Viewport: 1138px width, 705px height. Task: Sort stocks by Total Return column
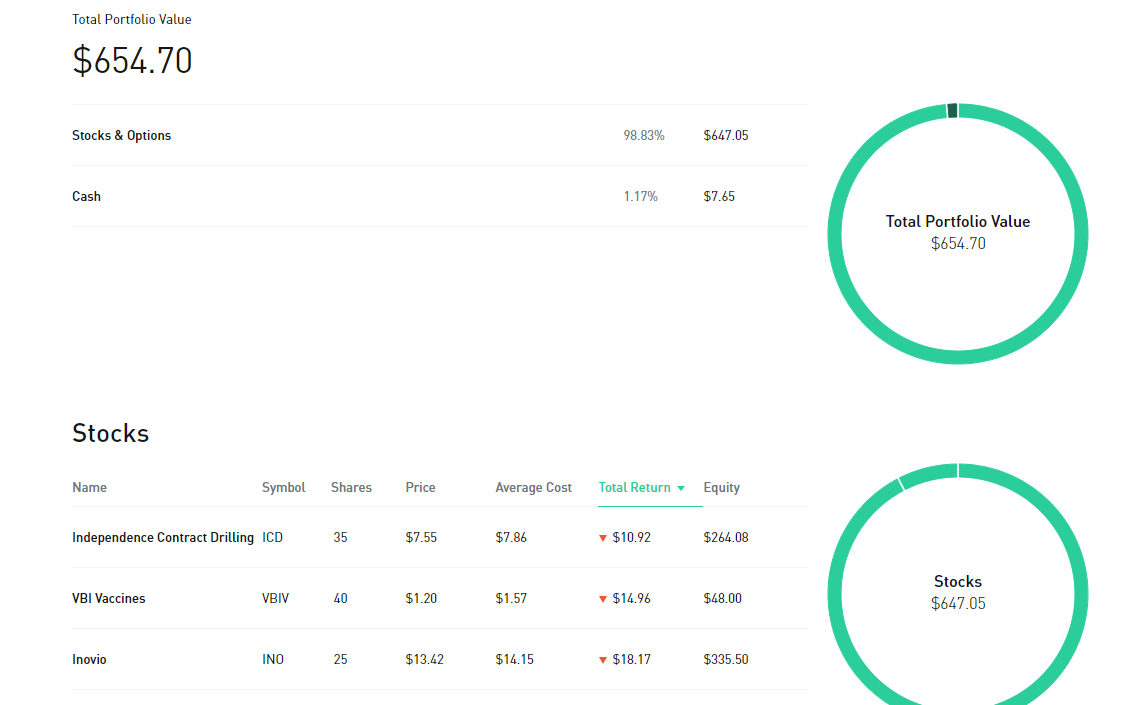634,488
